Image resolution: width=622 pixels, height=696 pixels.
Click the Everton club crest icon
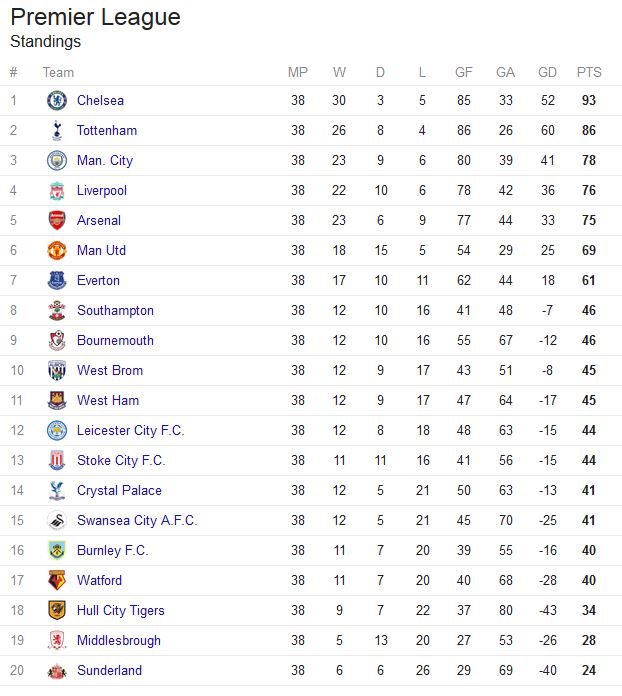(57, 280)
